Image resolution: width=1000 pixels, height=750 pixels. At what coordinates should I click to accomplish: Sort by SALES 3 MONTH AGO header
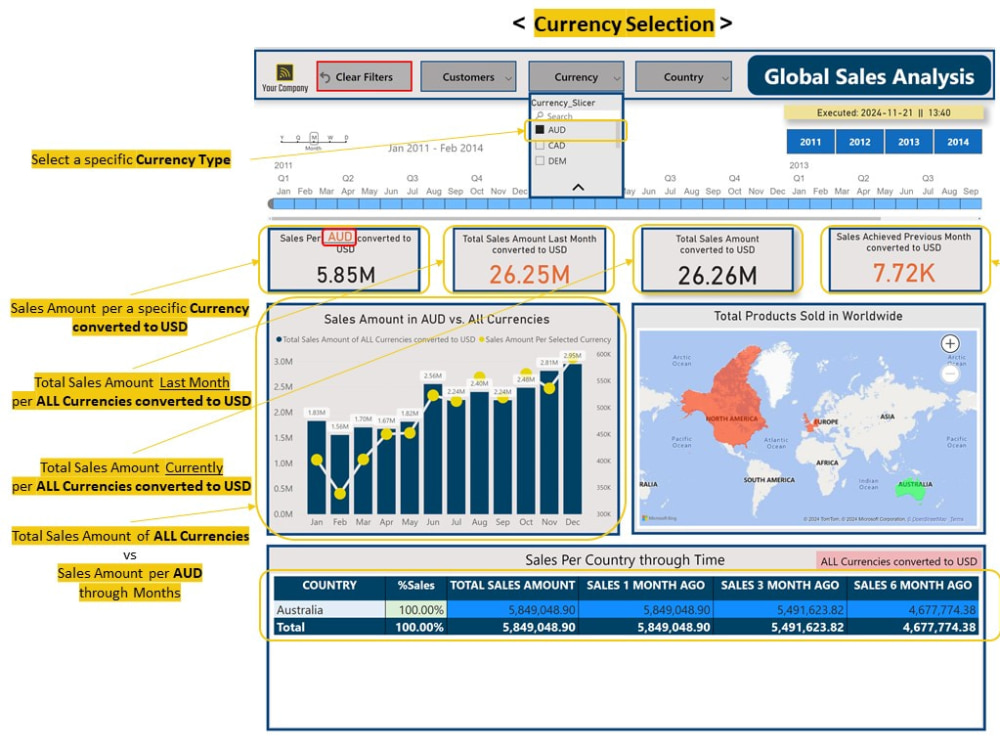(779, 585)
